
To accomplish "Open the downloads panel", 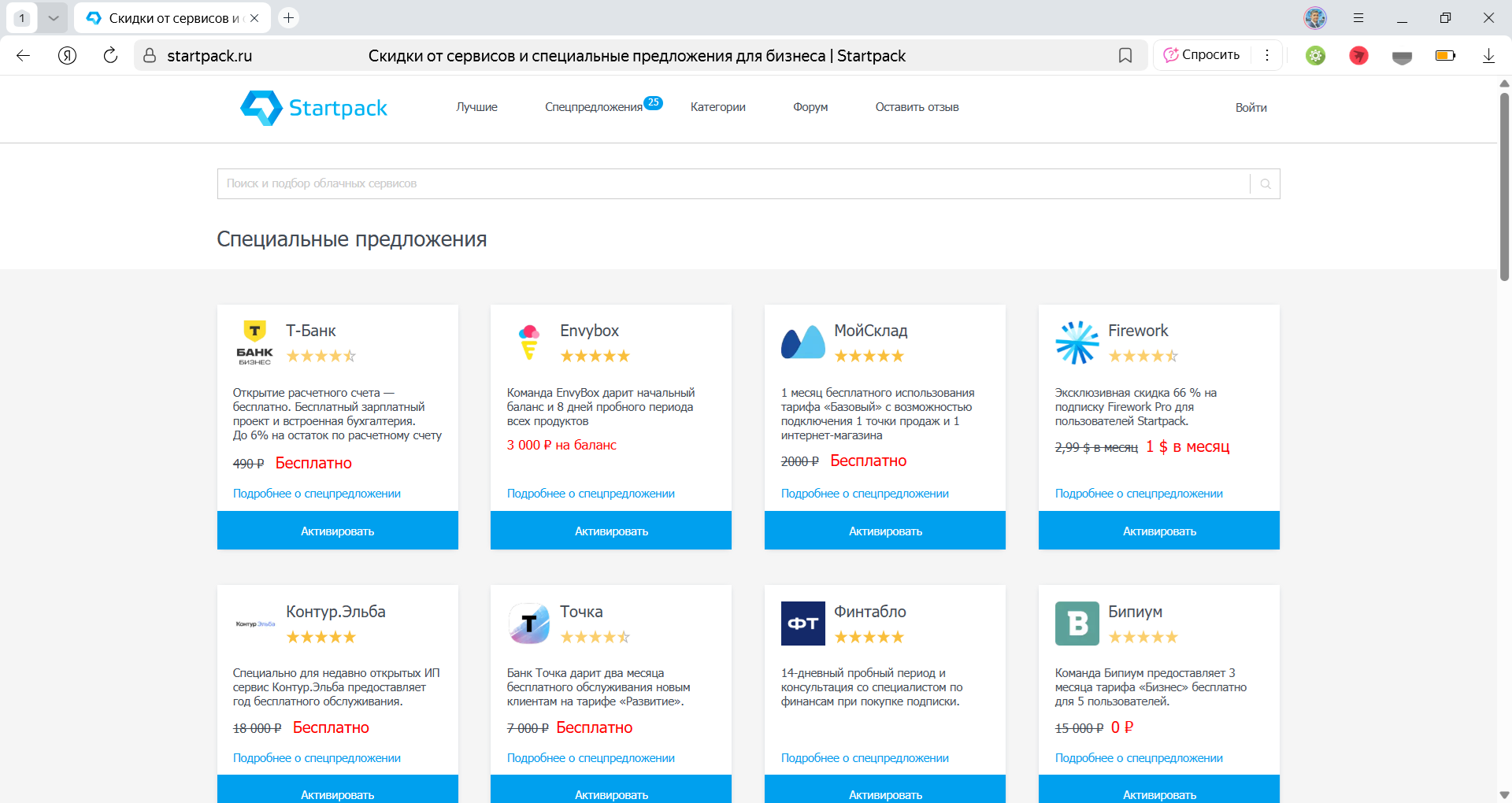I will coord(1488,55).
